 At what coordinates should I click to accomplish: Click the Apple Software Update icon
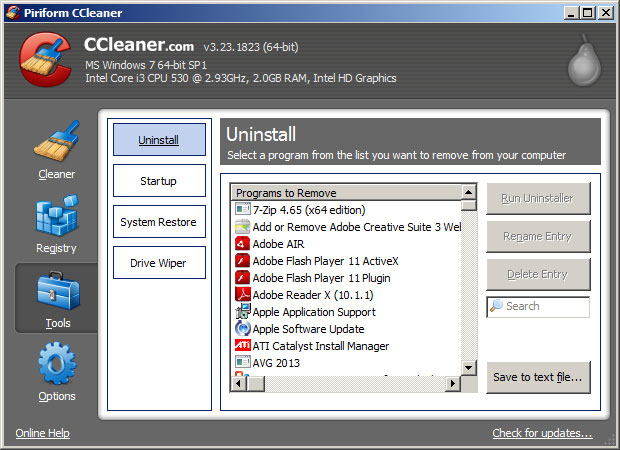pyautogui.click(x=242, y=328)
